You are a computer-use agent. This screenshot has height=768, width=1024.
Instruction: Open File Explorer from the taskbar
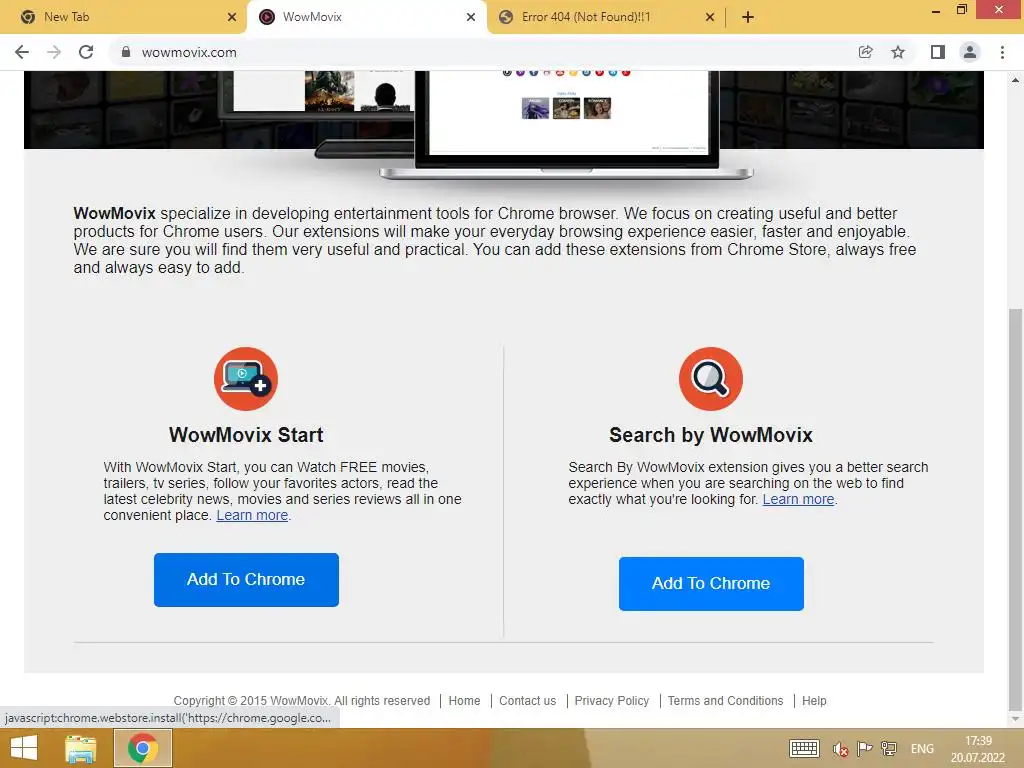point(81,748)
